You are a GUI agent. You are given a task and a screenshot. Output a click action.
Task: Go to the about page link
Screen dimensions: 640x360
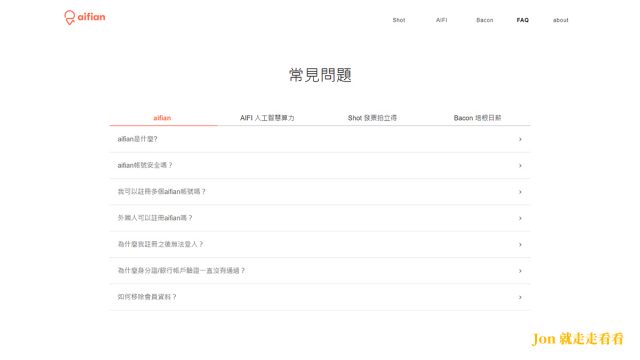tap(560, 20)
